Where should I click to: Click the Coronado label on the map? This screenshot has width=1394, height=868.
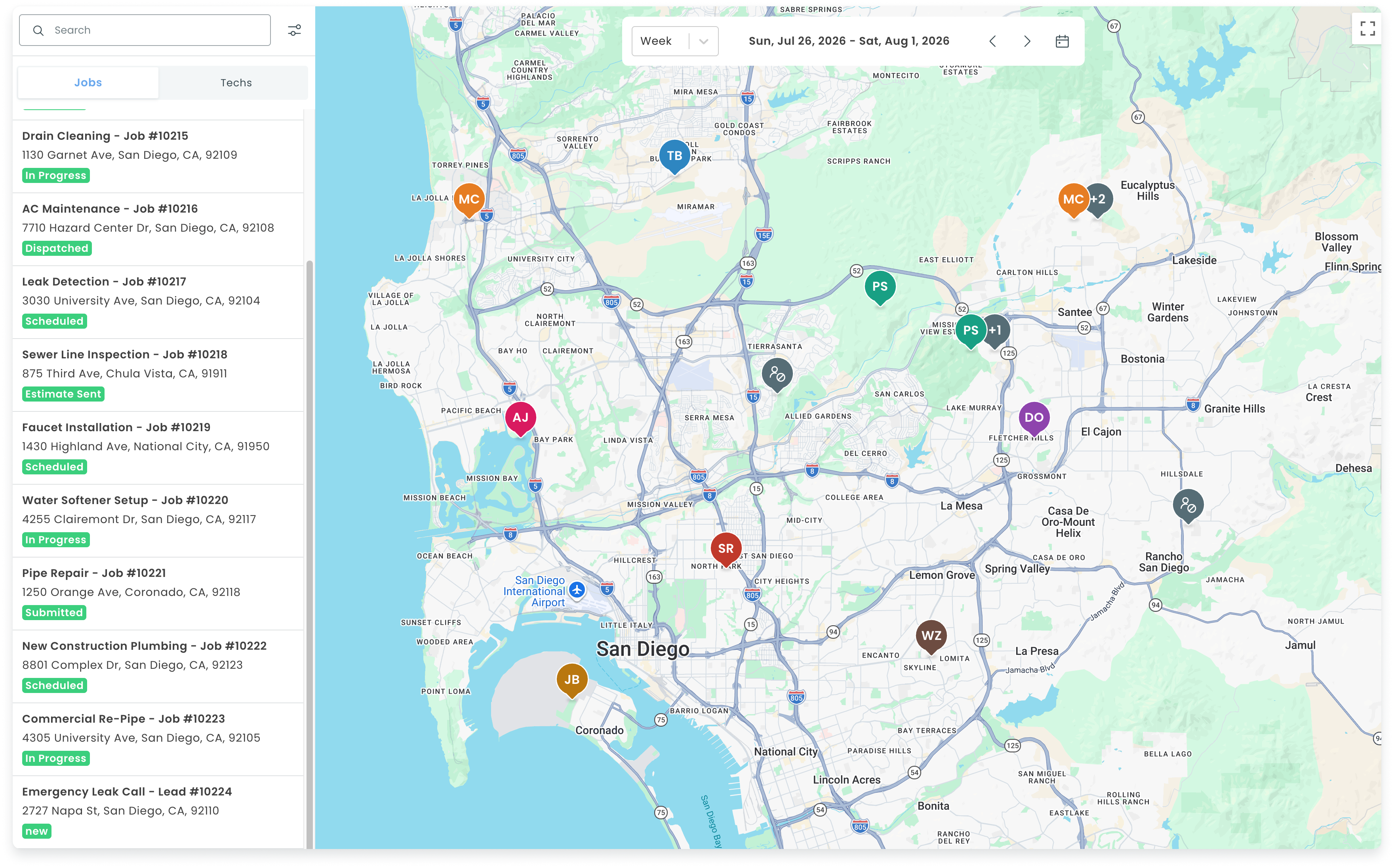pos(600,731)
